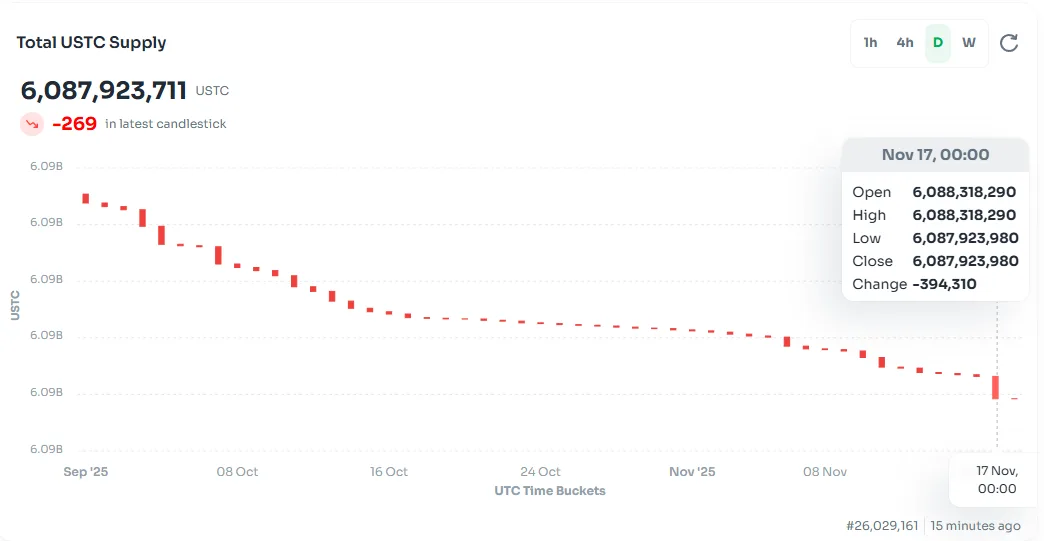
Task: Click the refresh chart icon
Action: click(1009, 43)
